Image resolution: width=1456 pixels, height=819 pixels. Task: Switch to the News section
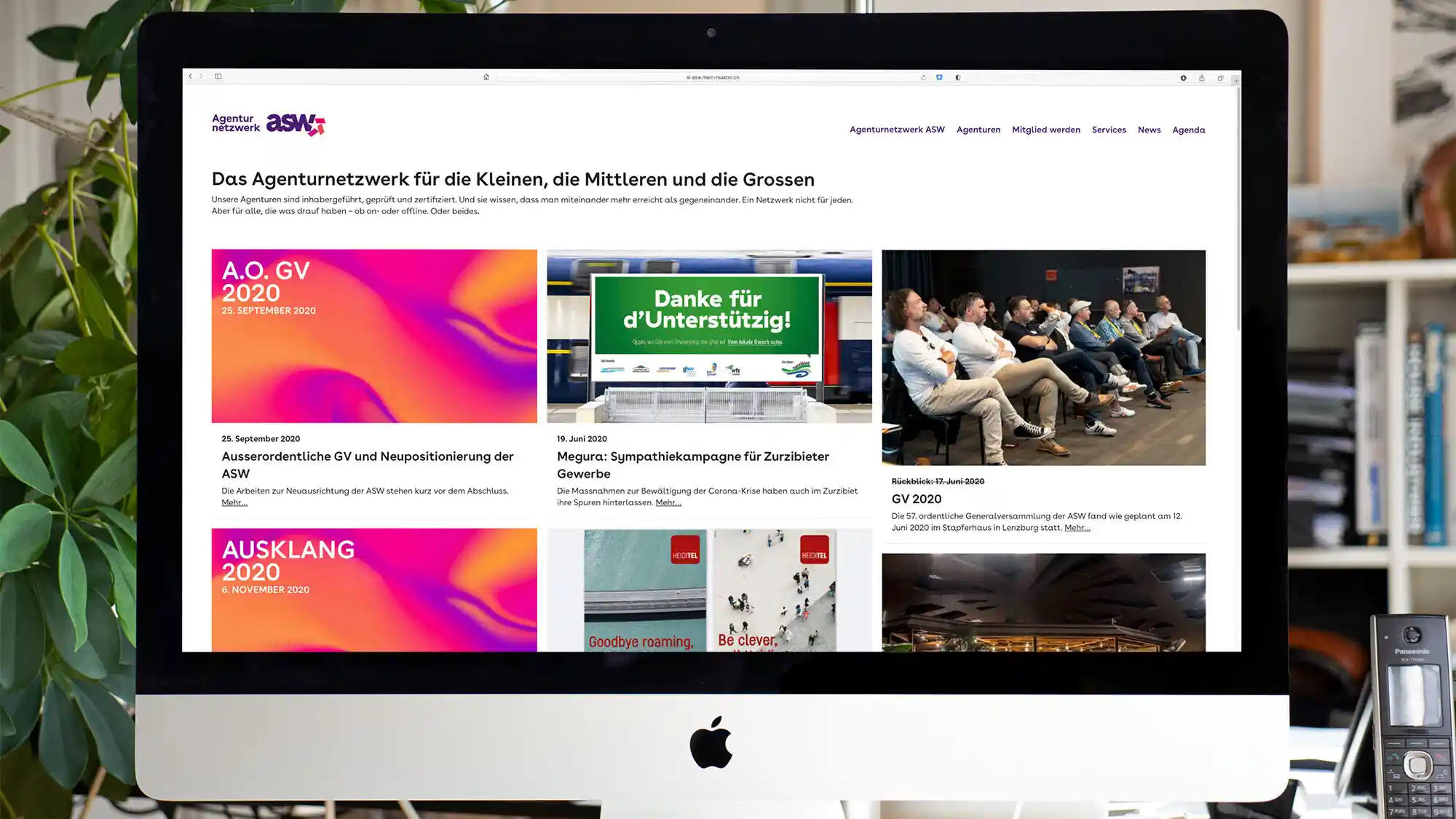[1150, 130]
